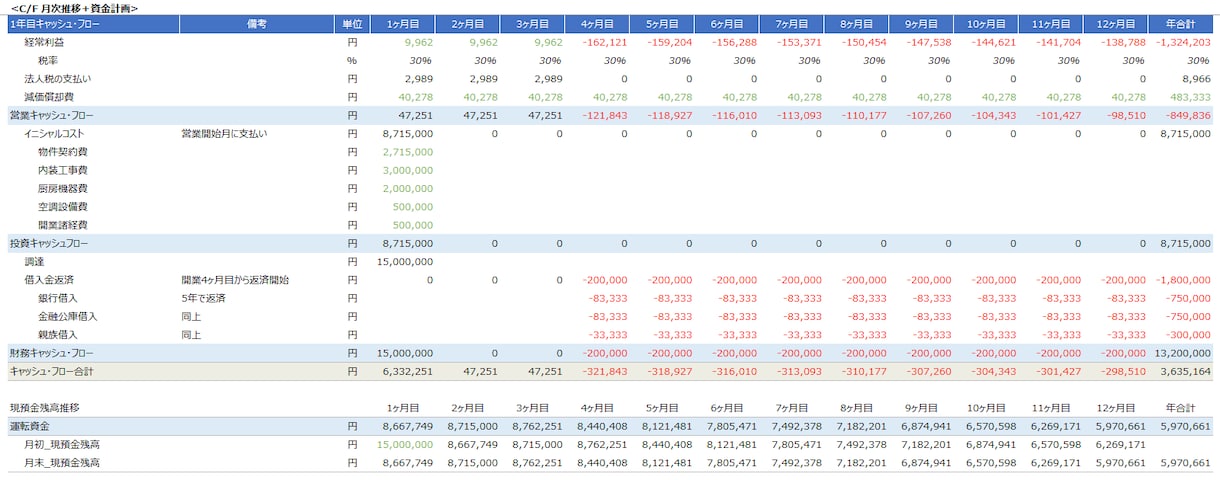Click the value 3,000,000 for 内装工事費
This screenshot has width=1220, height=480.
407,170
